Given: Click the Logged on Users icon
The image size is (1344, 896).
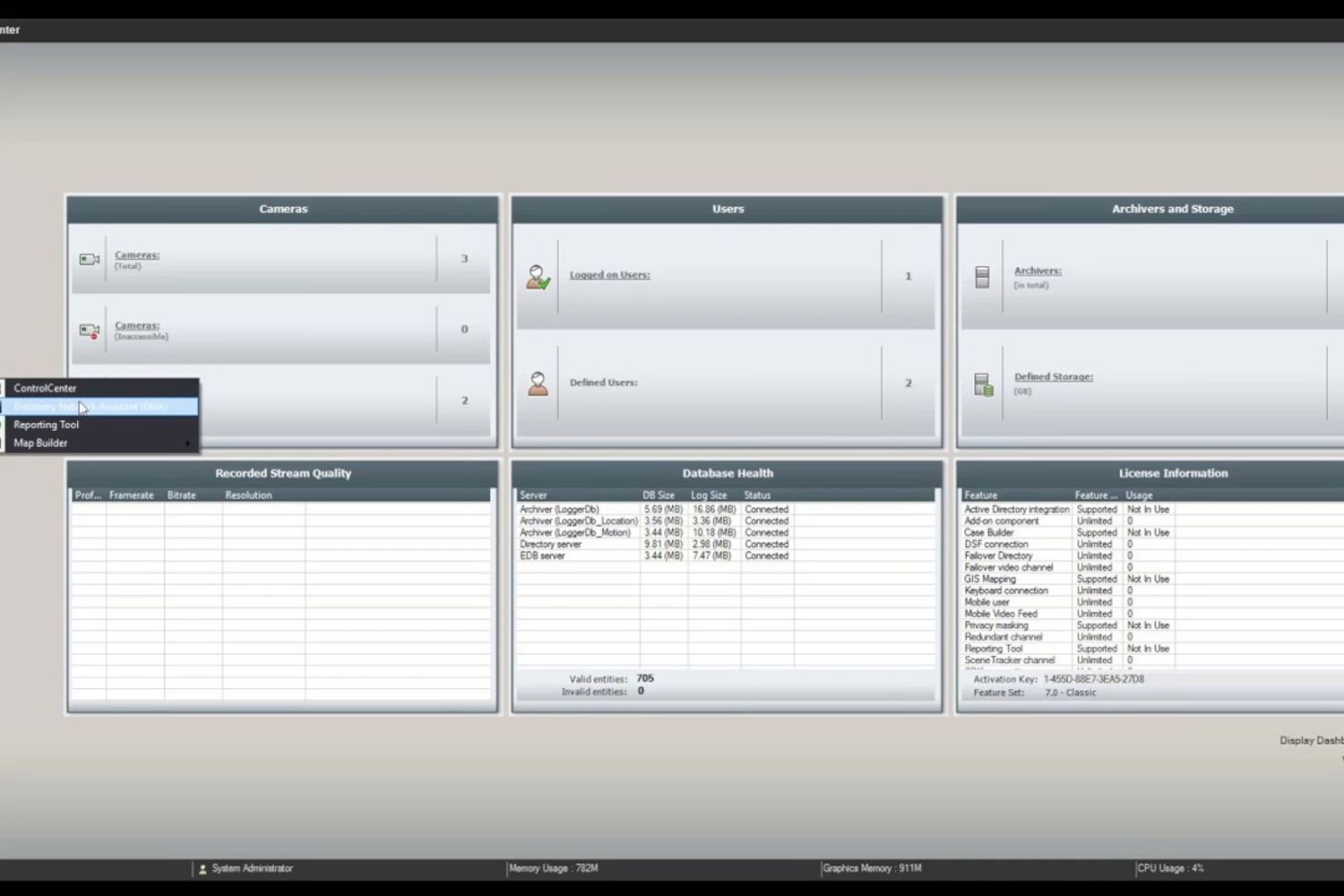Looking at the screenshot, I should pyautogui.click(x=538, y=277).
